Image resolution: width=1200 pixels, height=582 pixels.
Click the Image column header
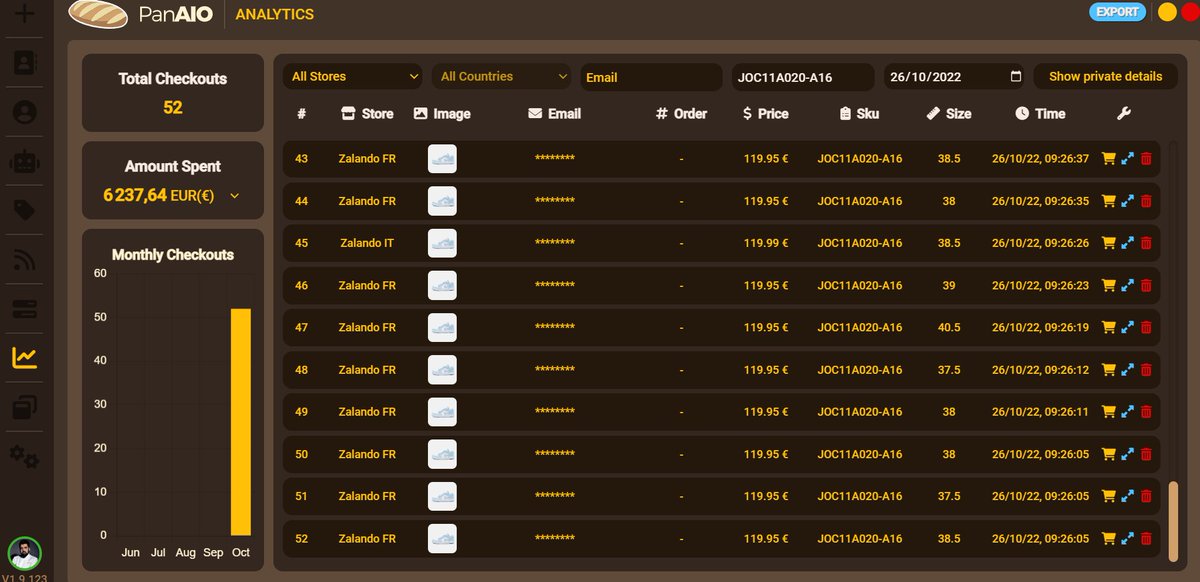442,114
